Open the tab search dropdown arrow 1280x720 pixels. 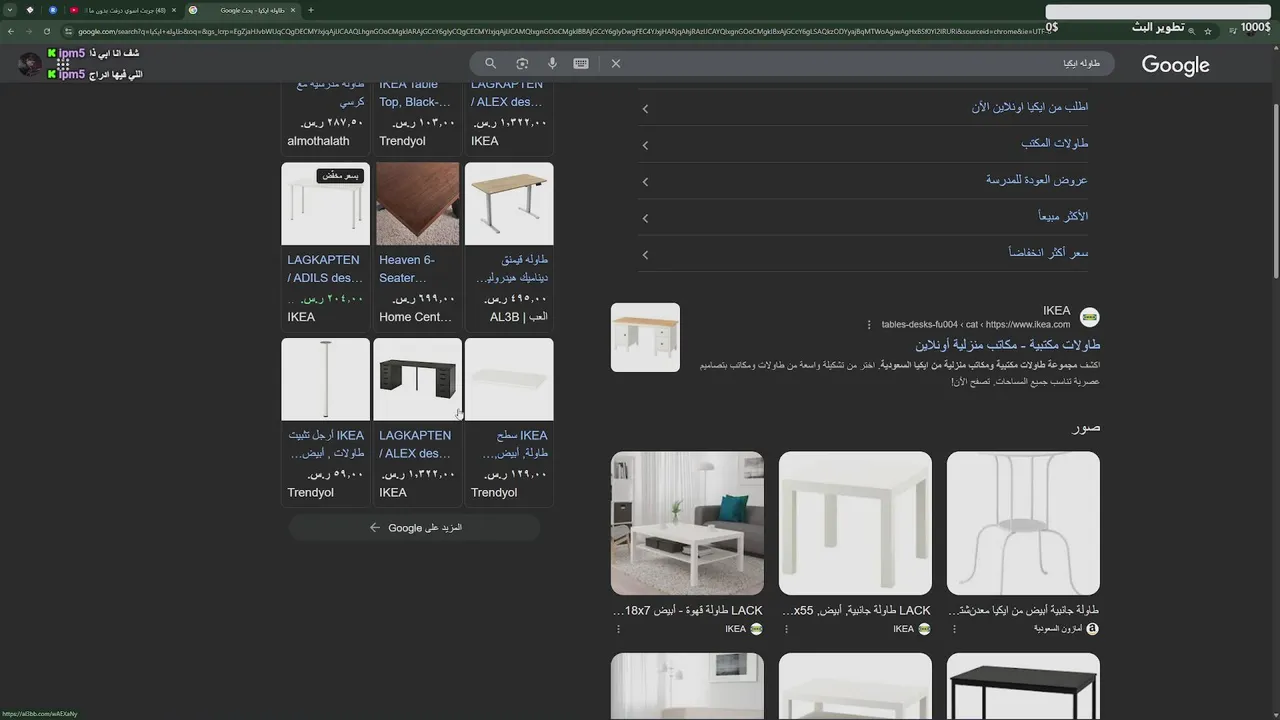click(9, 10)
